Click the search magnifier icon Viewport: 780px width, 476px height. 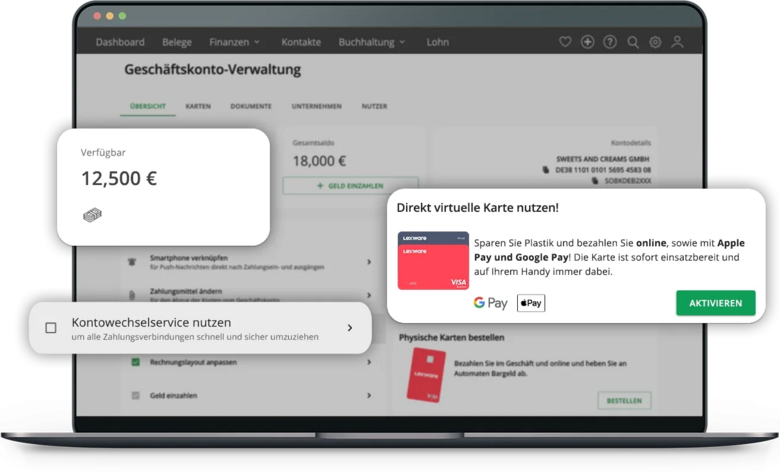click(633, 42)
